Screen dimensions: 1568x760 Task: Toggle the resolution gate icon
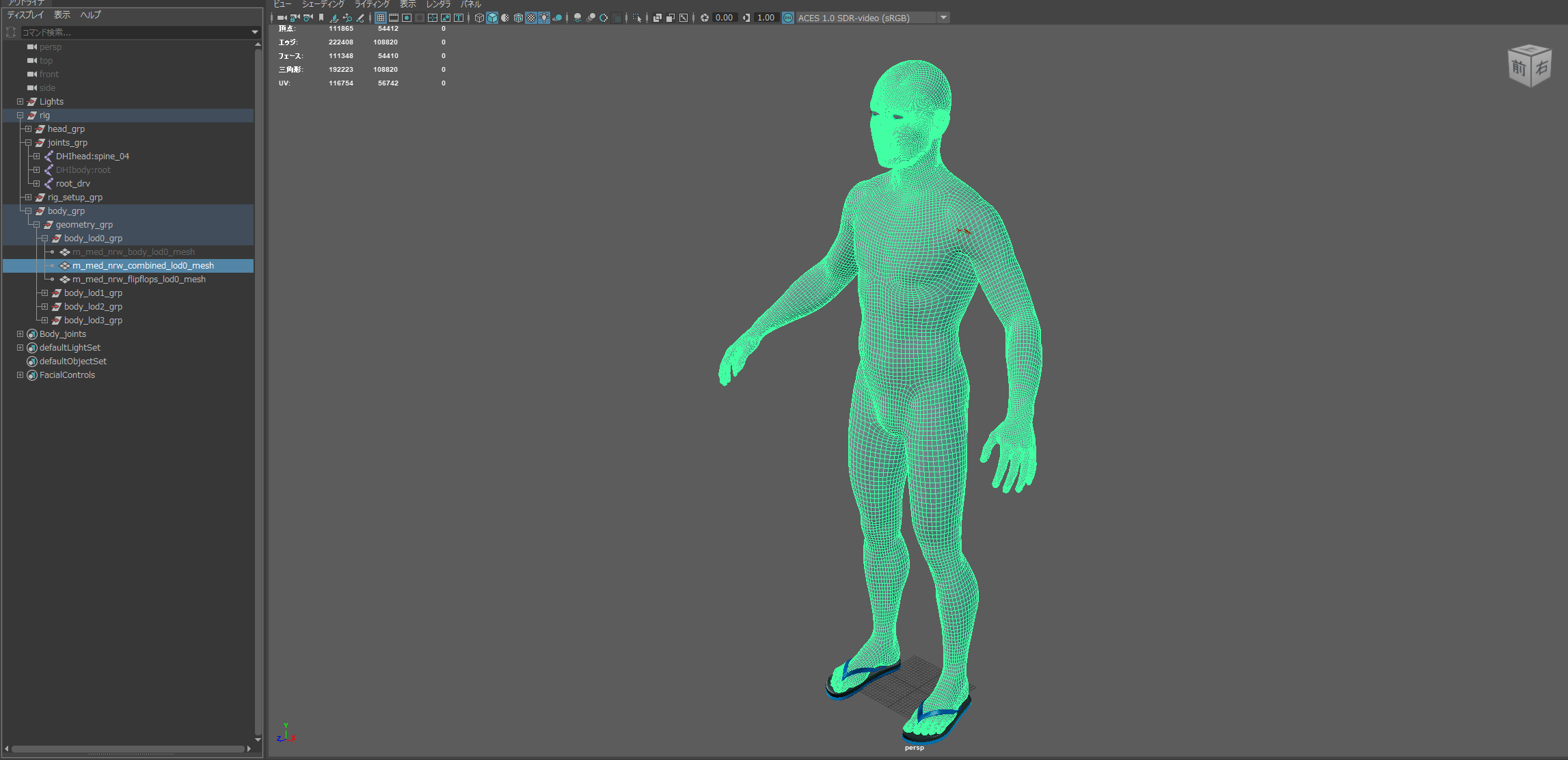pyautogui.click(x=407, y=18)
